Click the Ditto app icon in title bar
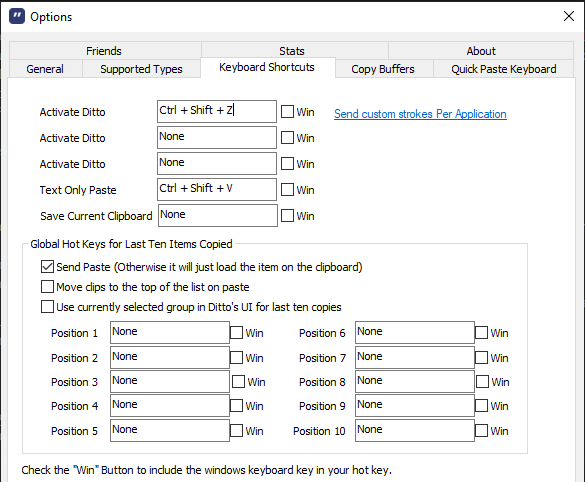This screenshot has height=482, width=585. point(17,16)
